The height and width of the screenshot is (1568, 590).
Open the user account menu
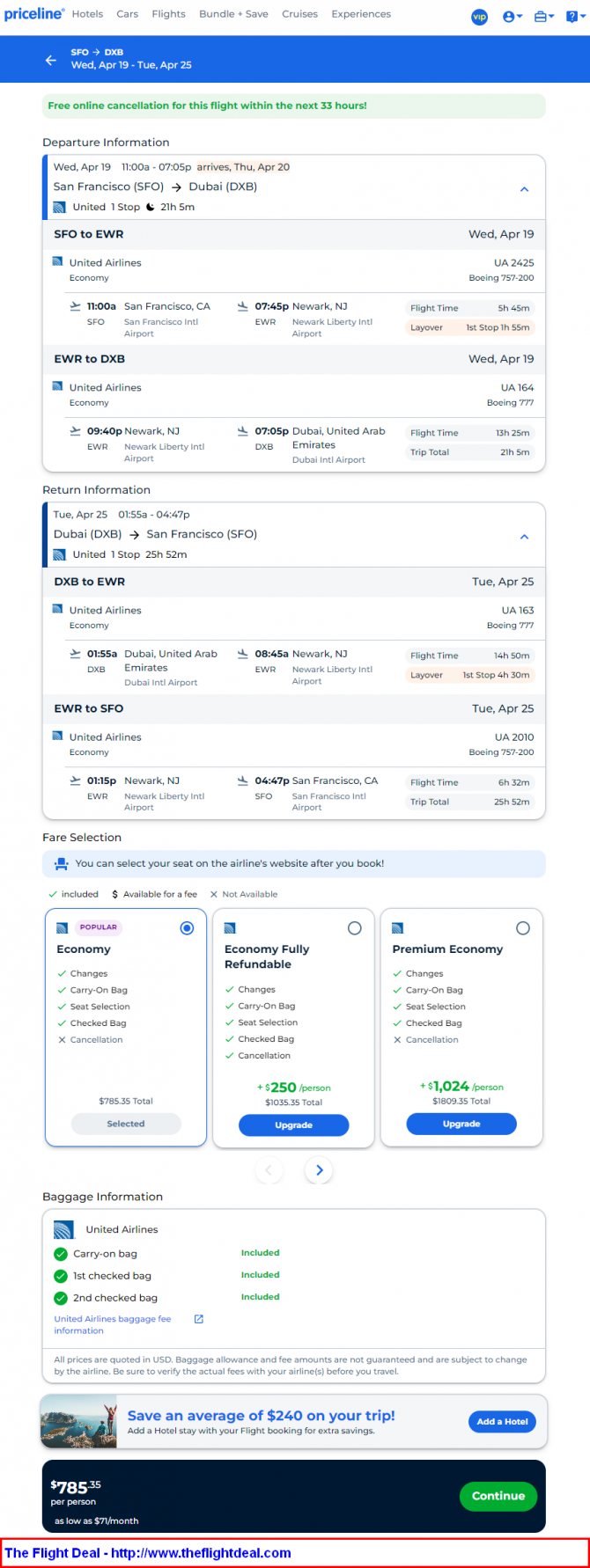pyautogui.click(x=513, y=17)
